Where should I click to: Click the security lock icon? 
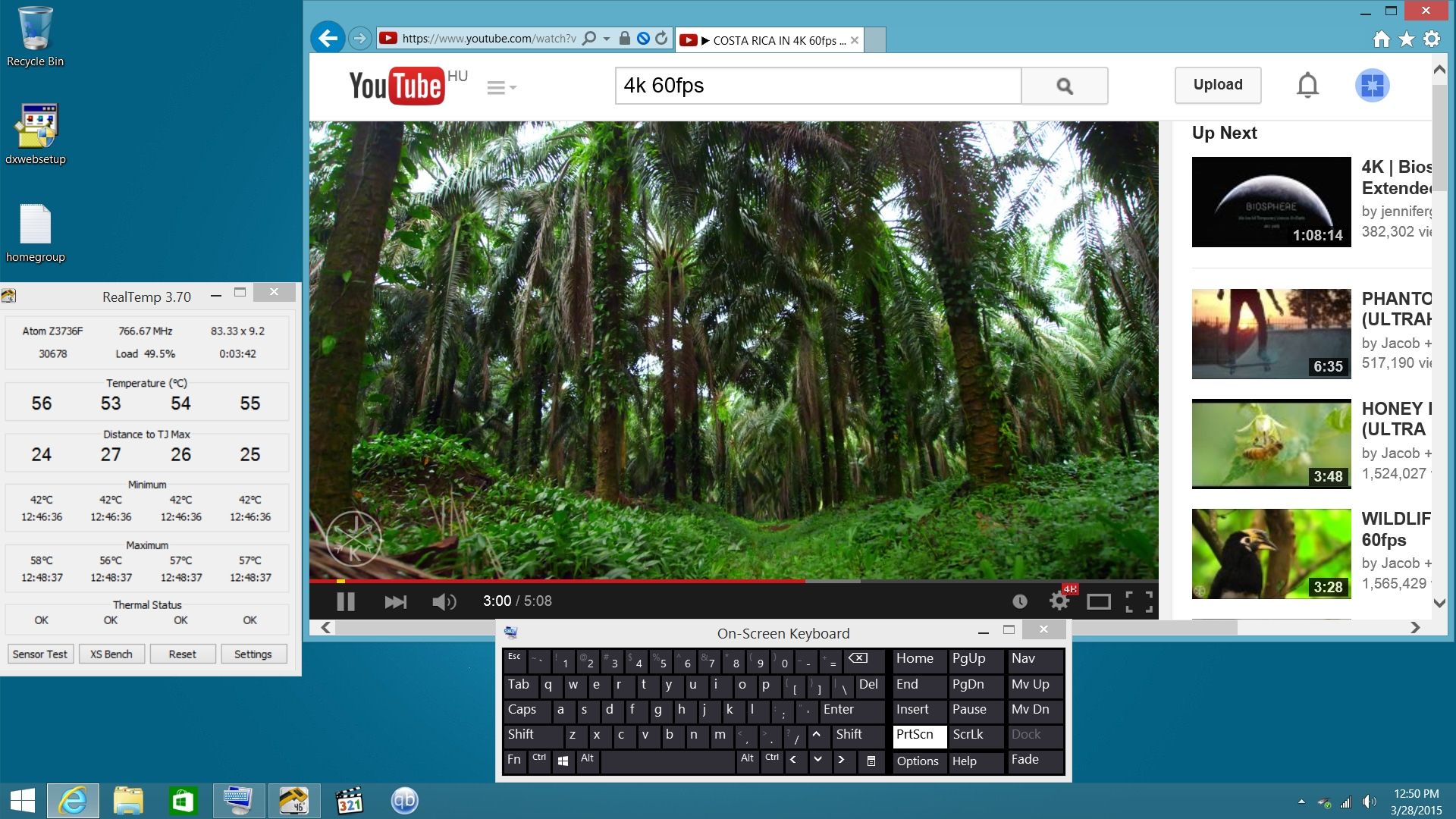[x=624, y=38]
